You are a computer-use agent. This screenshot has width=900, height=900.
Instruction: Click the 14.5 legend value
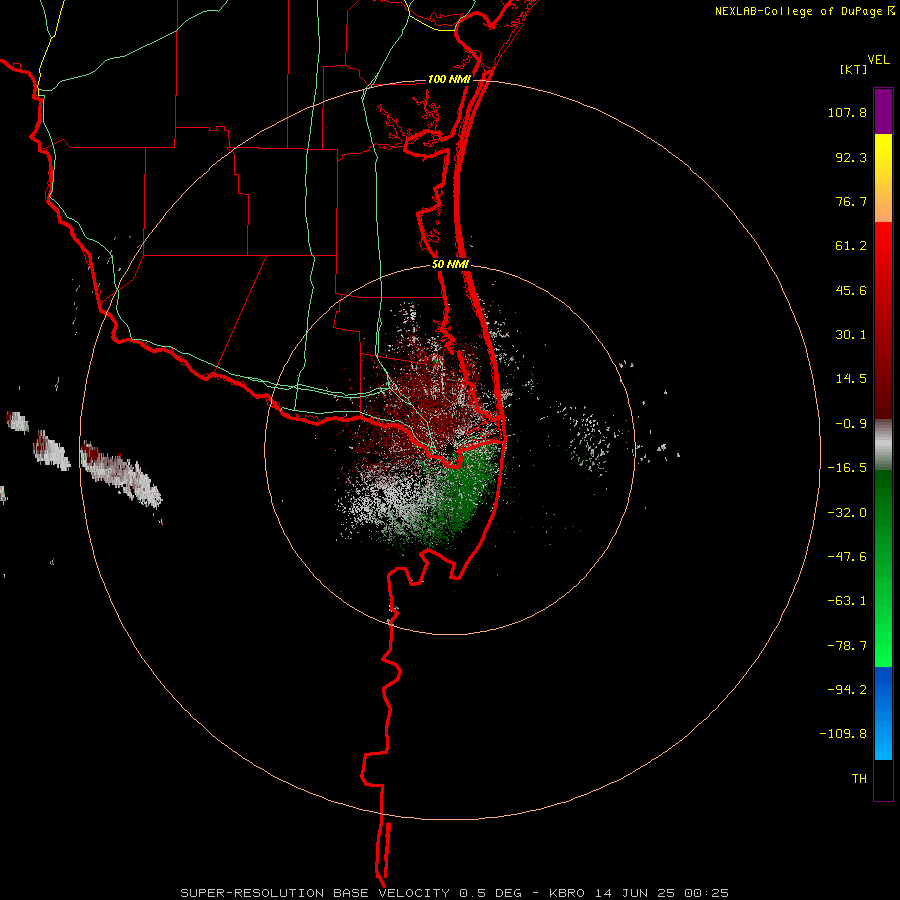pos(851,379)
